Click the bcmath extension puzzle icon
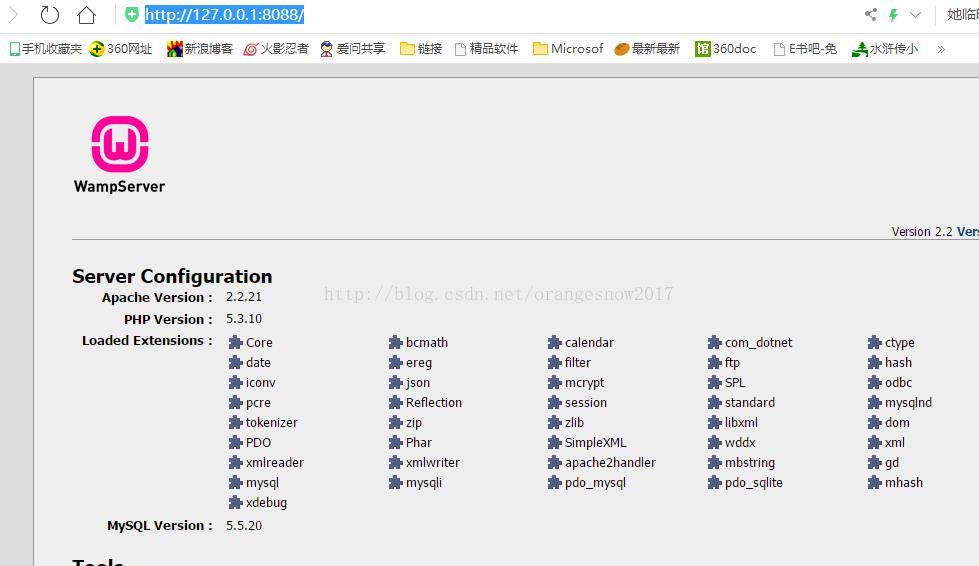This screenshot has height=566, width=979. [395, 342]
